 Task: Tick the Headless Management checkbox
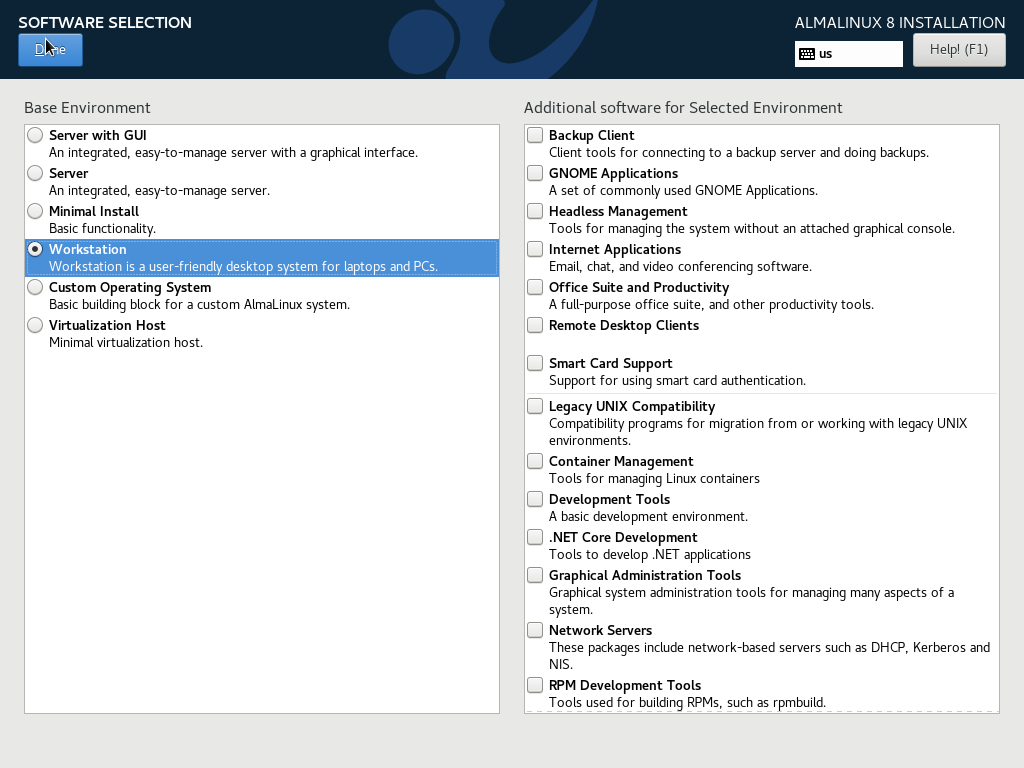point(535,211)
